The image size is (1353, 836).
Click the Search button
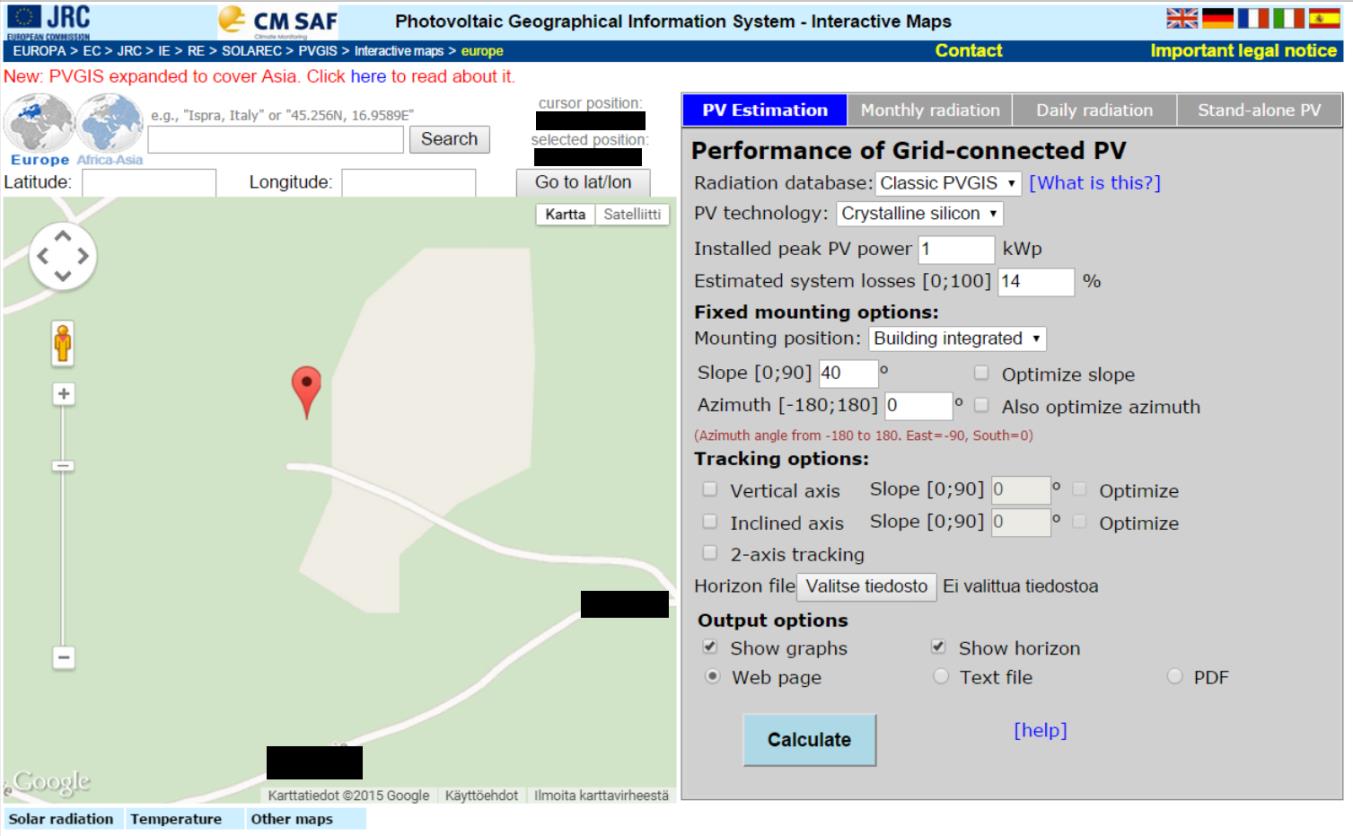tap(449, 139)
